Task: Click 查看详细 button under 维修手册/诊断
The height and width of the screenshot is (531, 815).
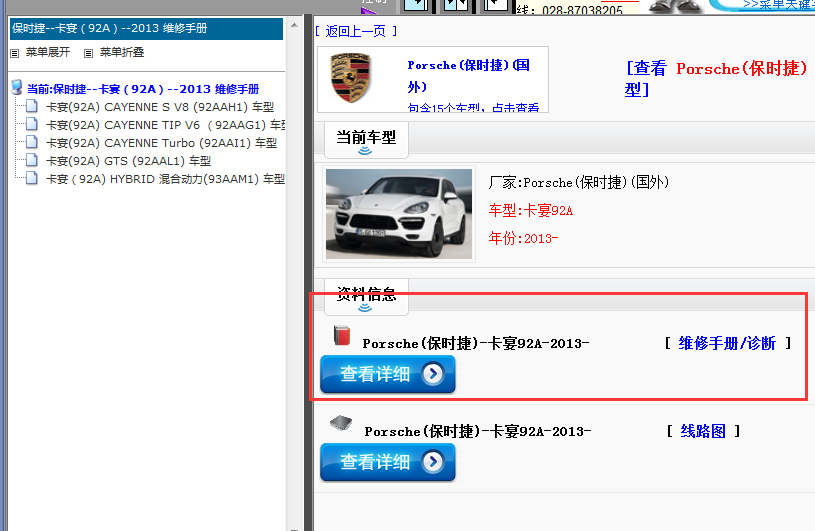Action: (x=388, y=374)
